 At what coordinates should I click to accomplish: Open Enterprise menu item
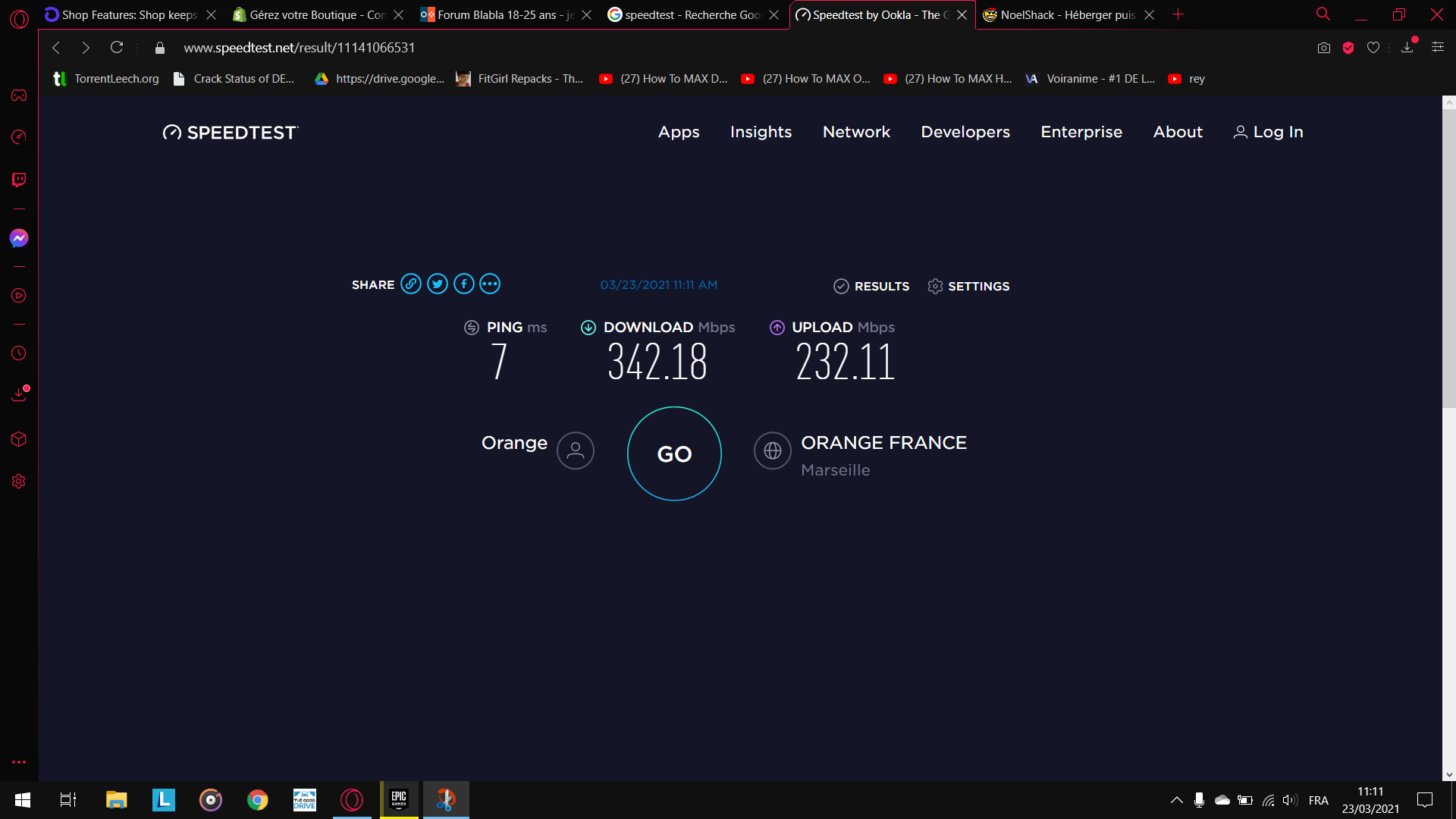click(1081, 132)
